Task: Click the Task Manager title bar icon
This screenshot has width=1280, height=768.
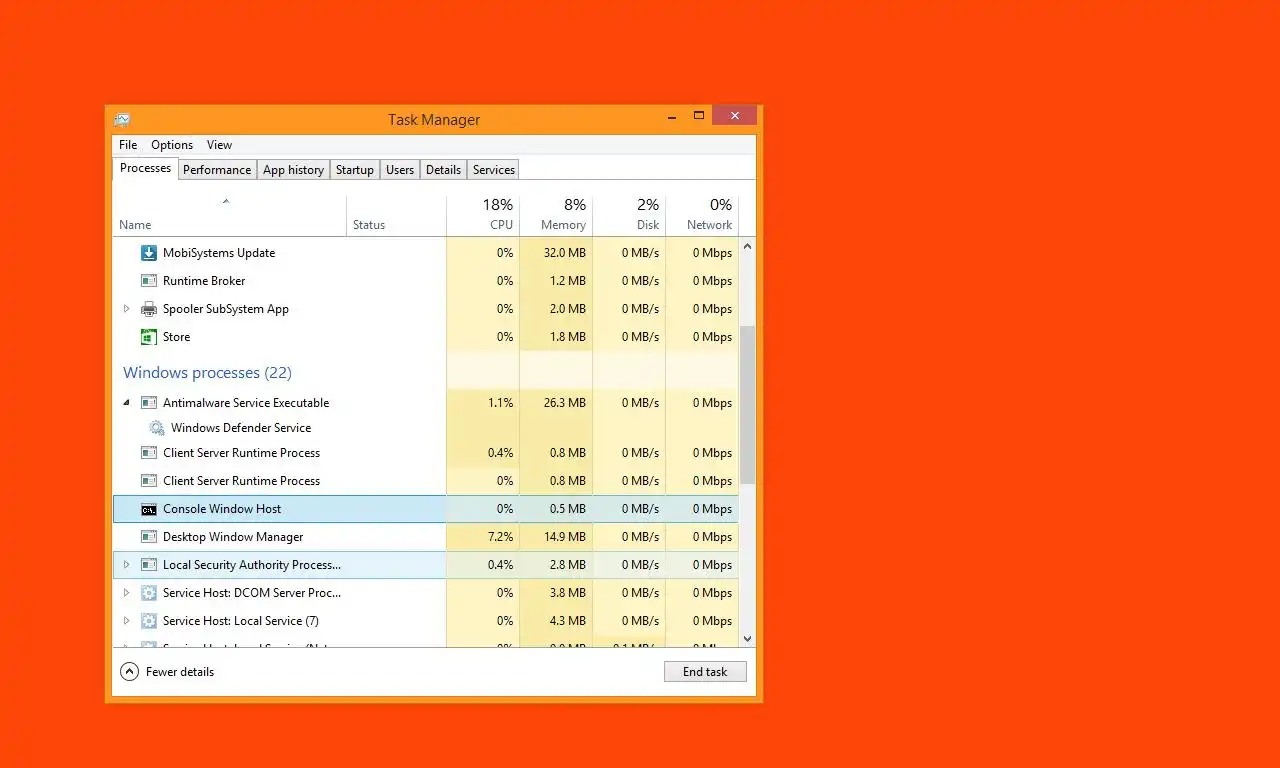Action: 122,120
